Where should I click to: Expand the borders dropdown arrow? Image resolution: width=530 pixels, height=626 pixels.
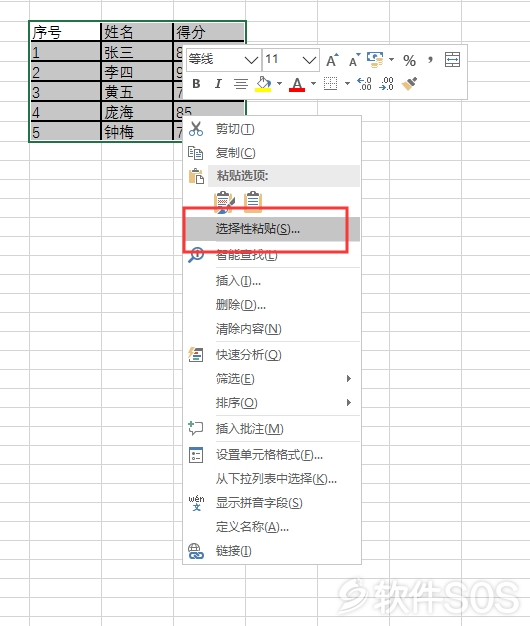pos(347,84)
